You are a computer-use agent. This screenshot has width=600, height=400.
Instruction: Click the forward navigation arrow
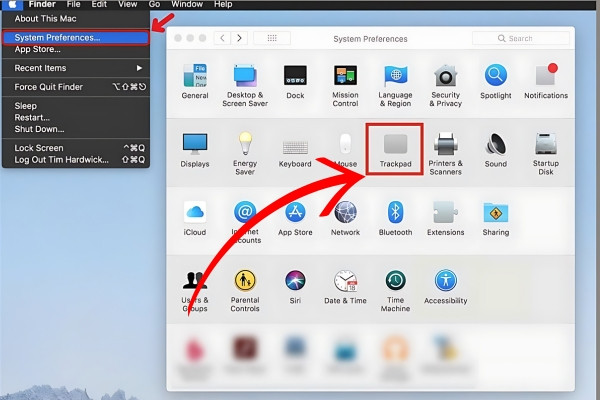[239, 38]
